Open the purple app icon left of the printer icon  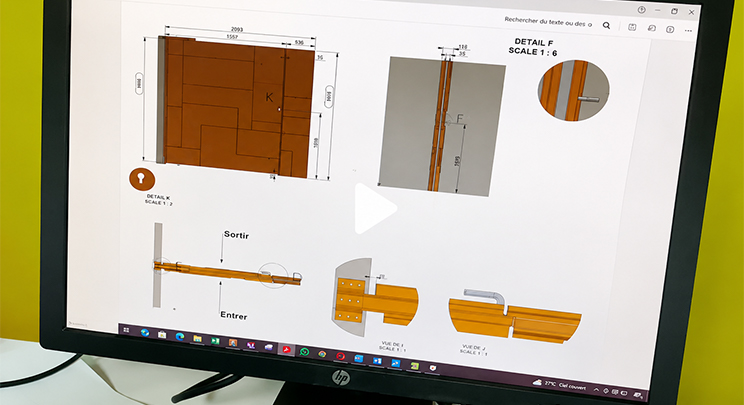[251, 345]
